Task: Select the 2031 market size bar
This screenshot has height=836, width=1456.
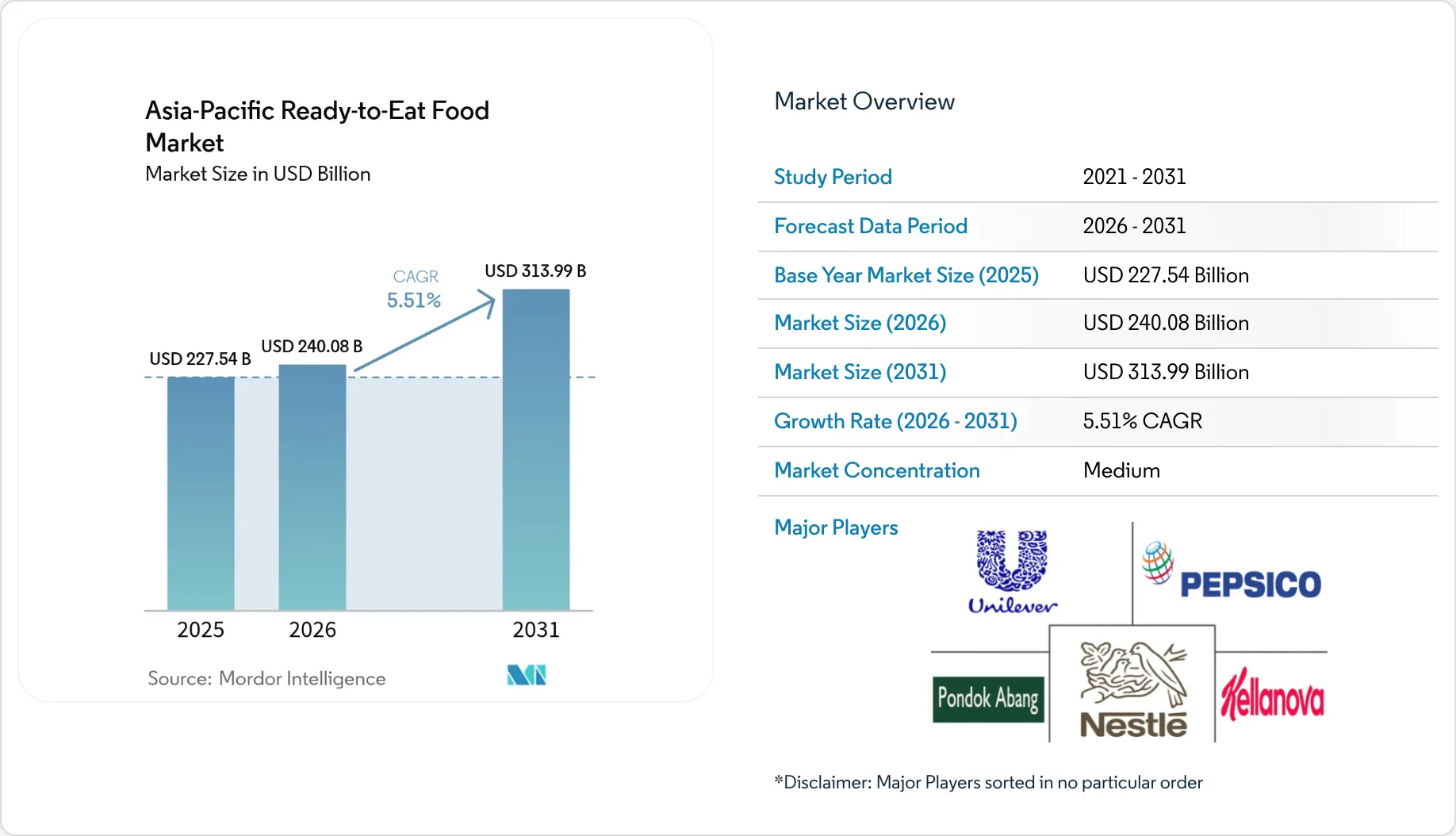Action: coord(536,450)
